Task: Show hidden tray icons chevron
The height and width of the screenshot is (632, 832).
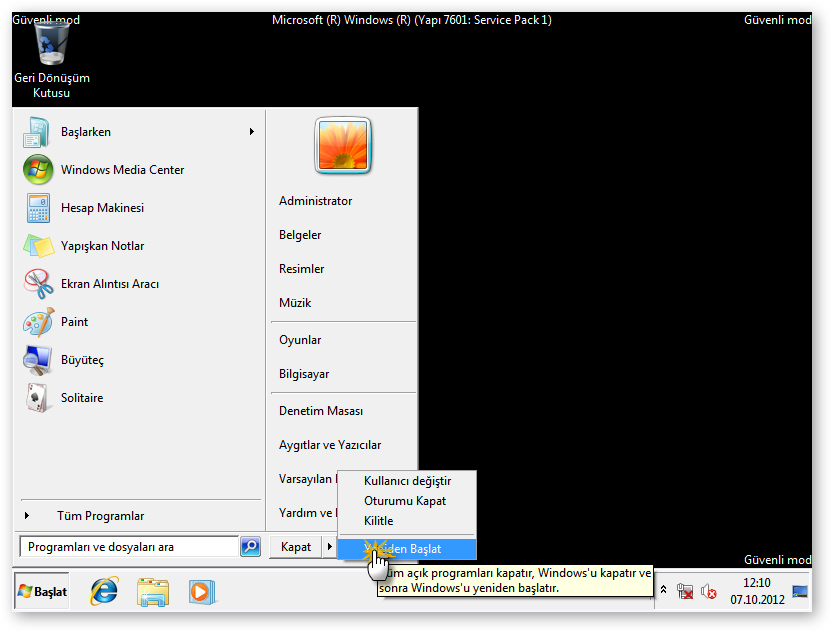Action: (663, 590)
